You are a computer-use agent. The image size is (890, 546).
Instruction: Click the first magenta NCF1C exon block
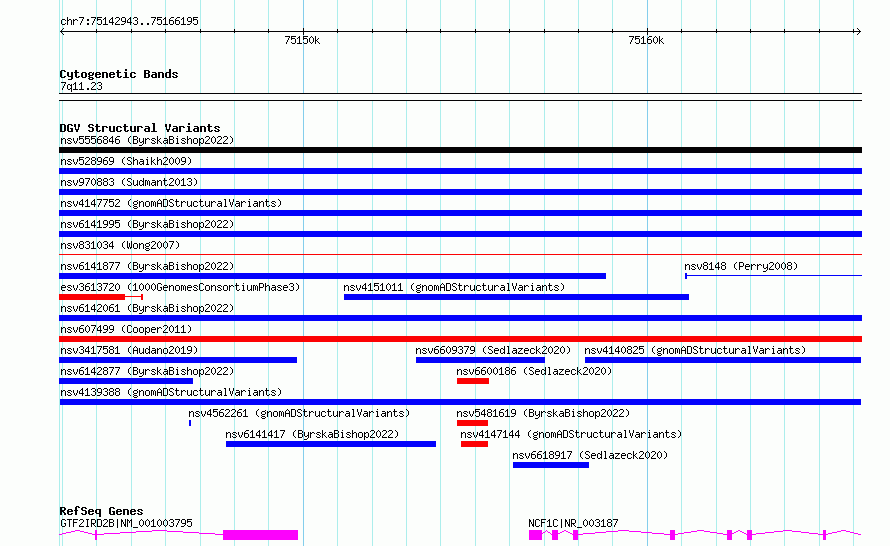(x=535, y=535)
